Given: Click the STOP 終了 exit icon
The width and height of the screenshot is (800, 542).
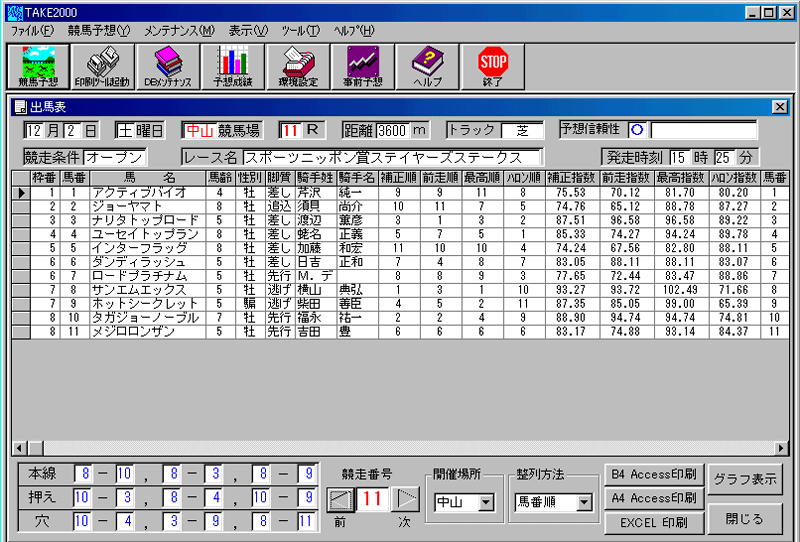Looking at the screenshot, I should point(493,66).
